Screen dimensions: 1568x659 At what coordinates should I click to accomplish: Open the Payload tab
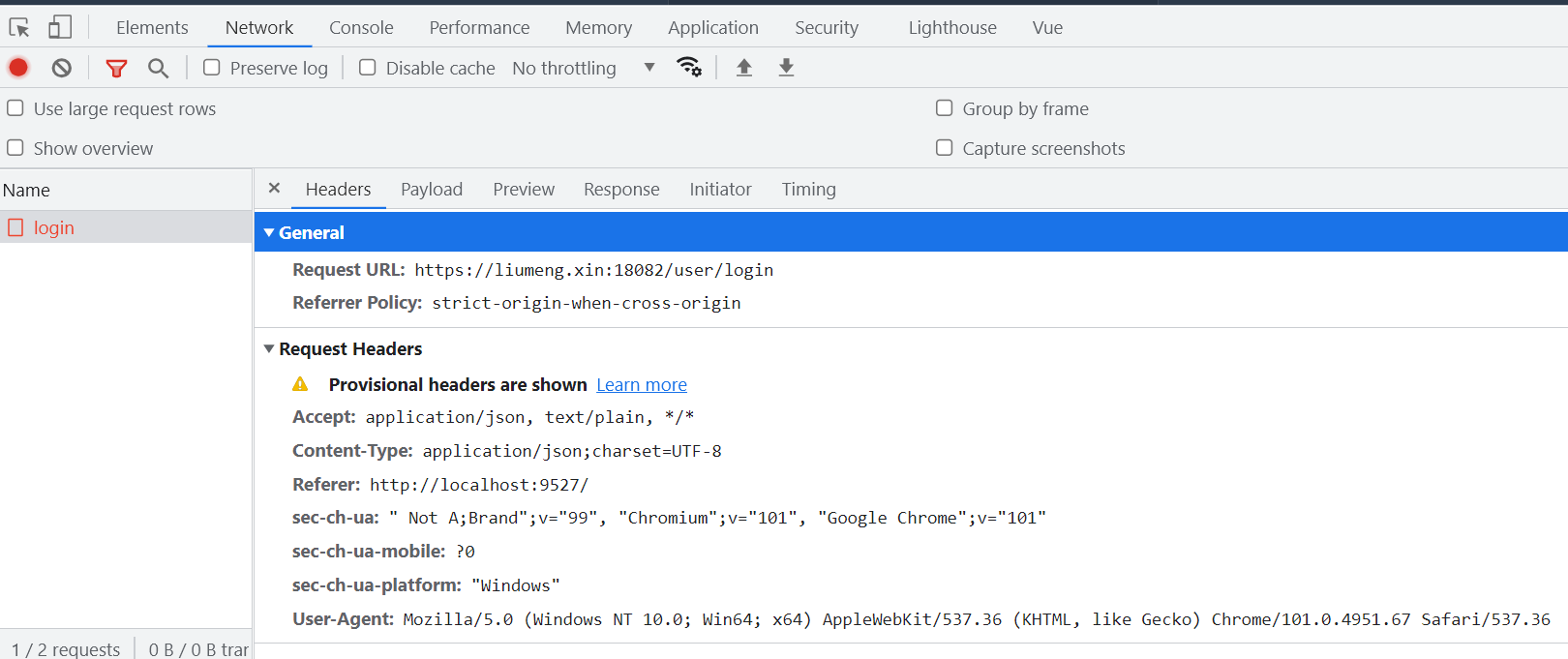tap(432, 190)
